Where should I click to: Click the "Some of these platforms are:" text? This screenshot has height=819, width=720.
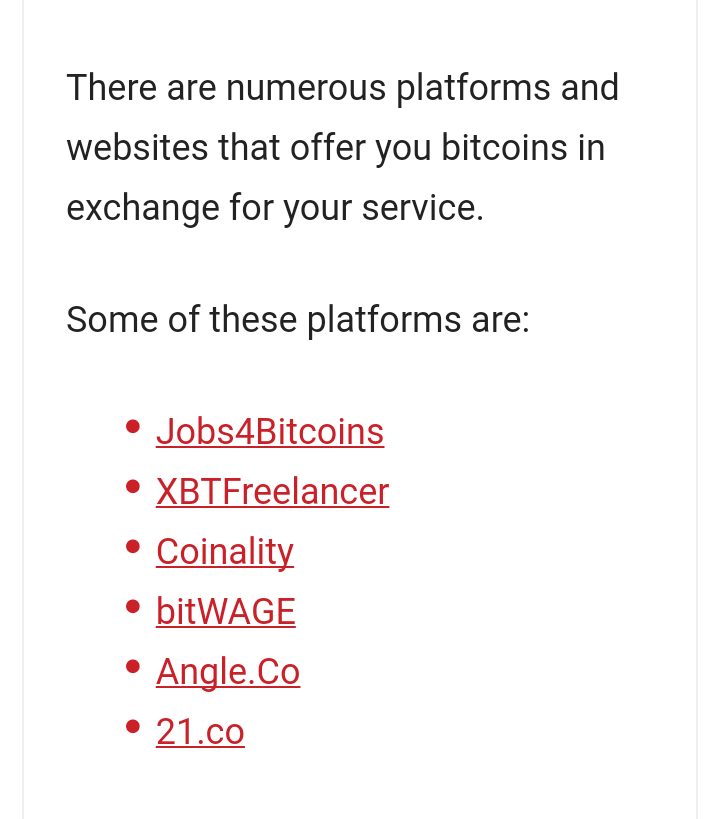298,320
